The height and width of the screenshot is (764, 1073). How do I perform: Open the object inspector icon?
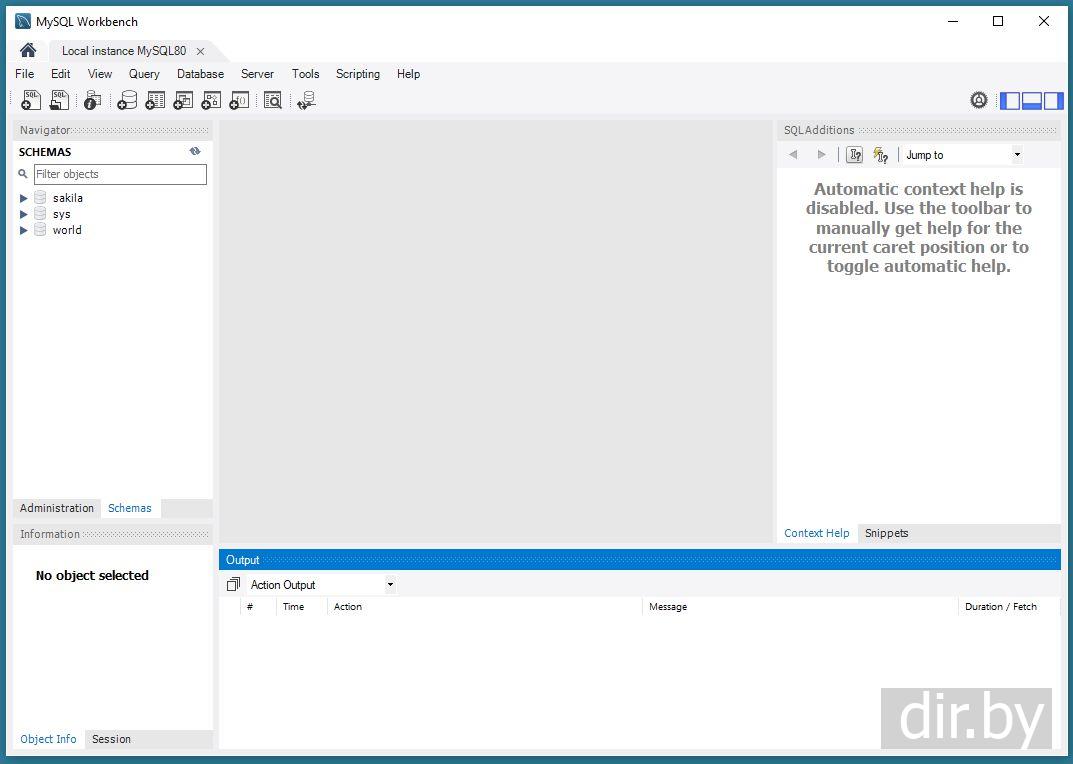tap(92, 100)
